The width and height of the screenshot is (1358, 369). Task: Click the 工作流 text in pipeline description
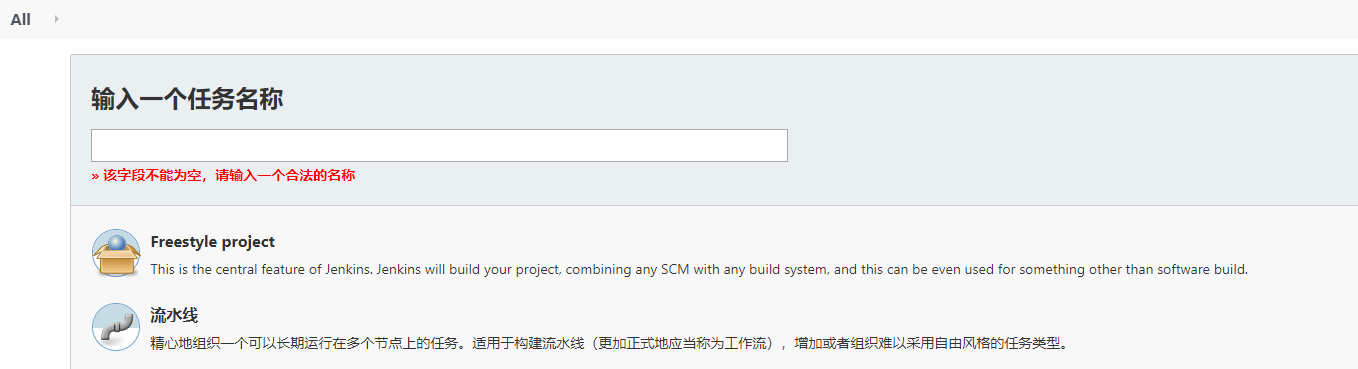coord(744,344)
